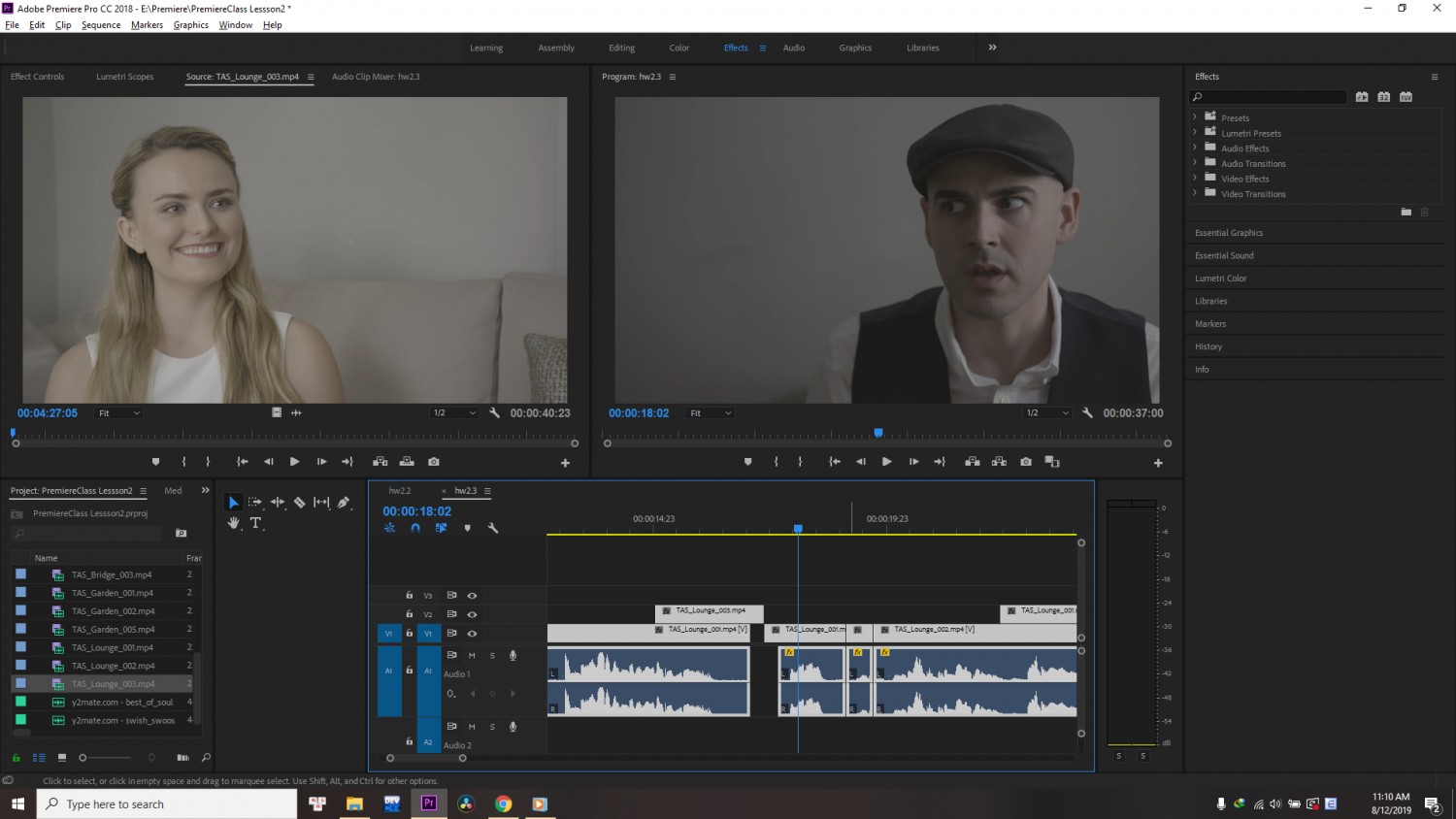Switch to the Color workspace tab

click(679, 48)
